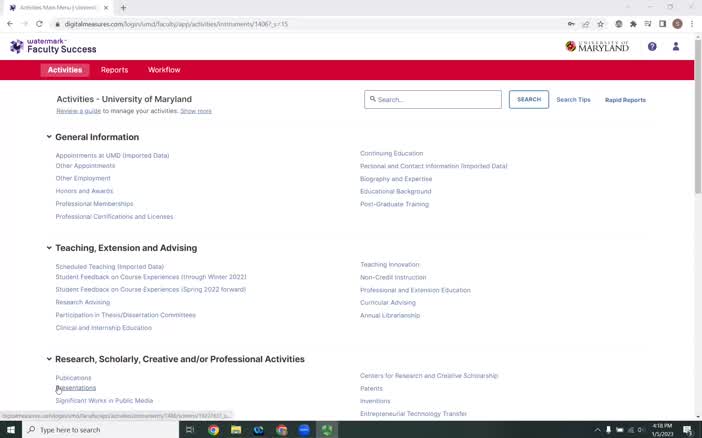Click the Watermark Faculty Success logo
The height and width of the screenshot is (438, 702).
53,46
